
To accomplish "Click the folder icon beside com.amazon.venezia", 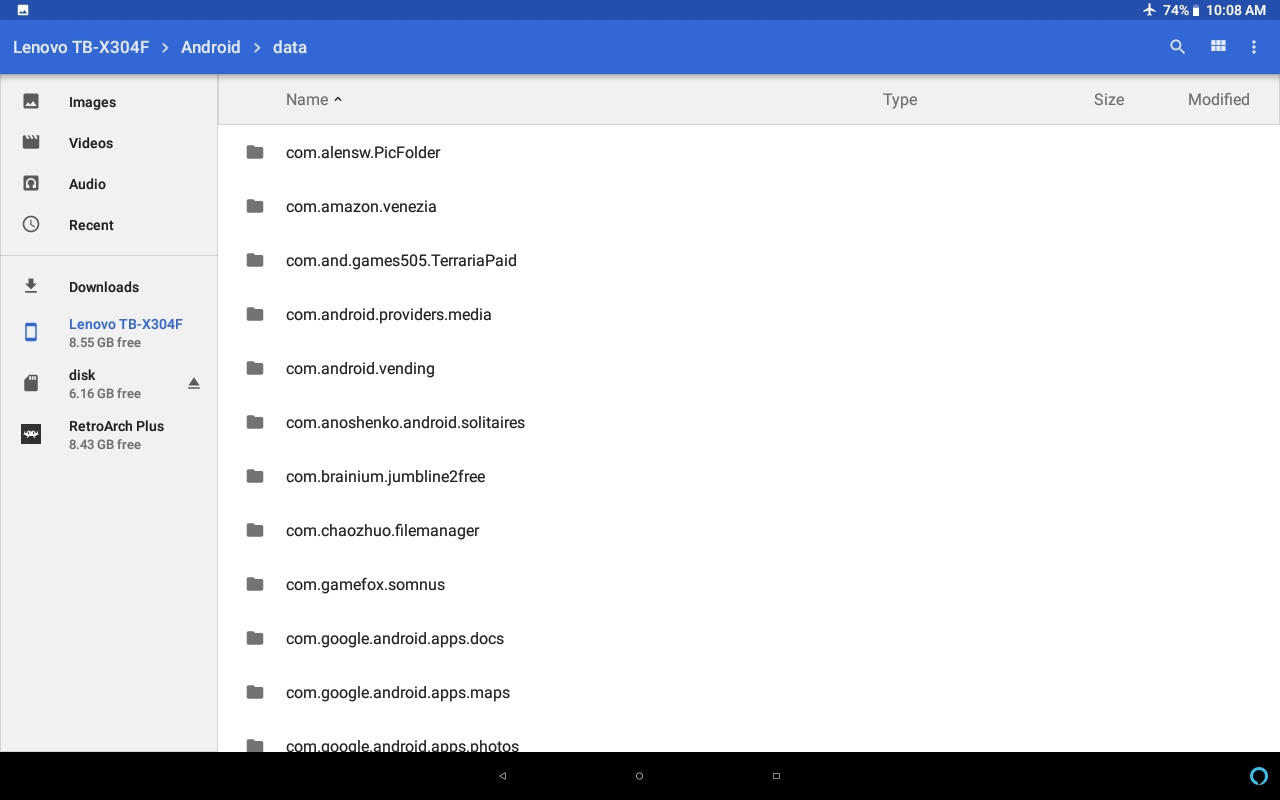I will coord(255,206).
